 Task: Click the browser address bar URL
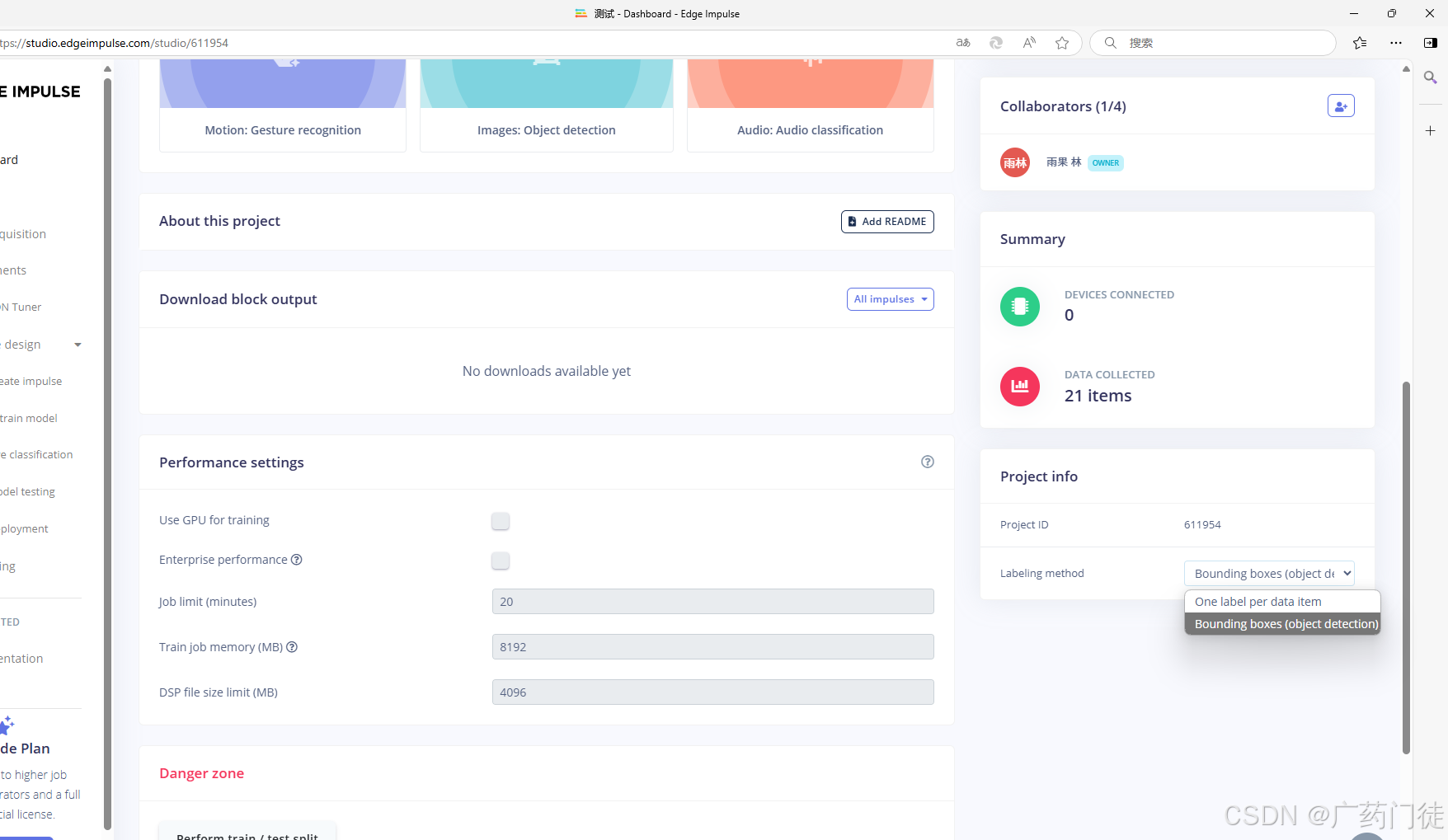tap(115, 43)
